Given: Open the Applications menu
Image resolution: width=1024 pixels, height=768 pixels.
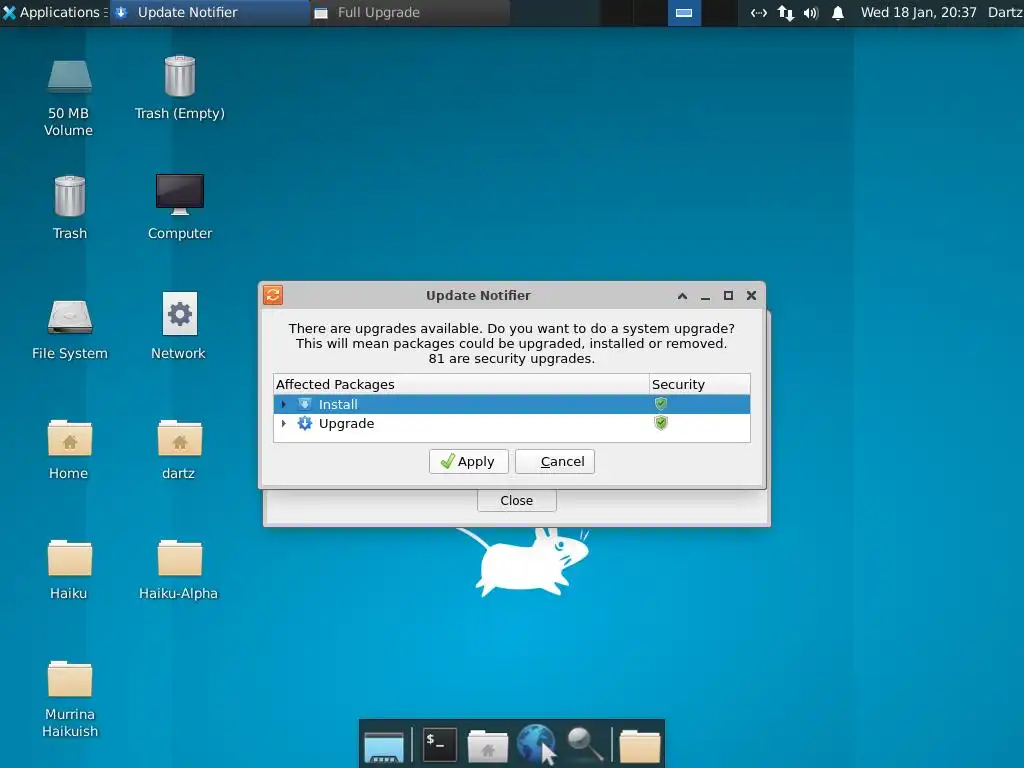Looking at the screenshot, I should point(54,12).
